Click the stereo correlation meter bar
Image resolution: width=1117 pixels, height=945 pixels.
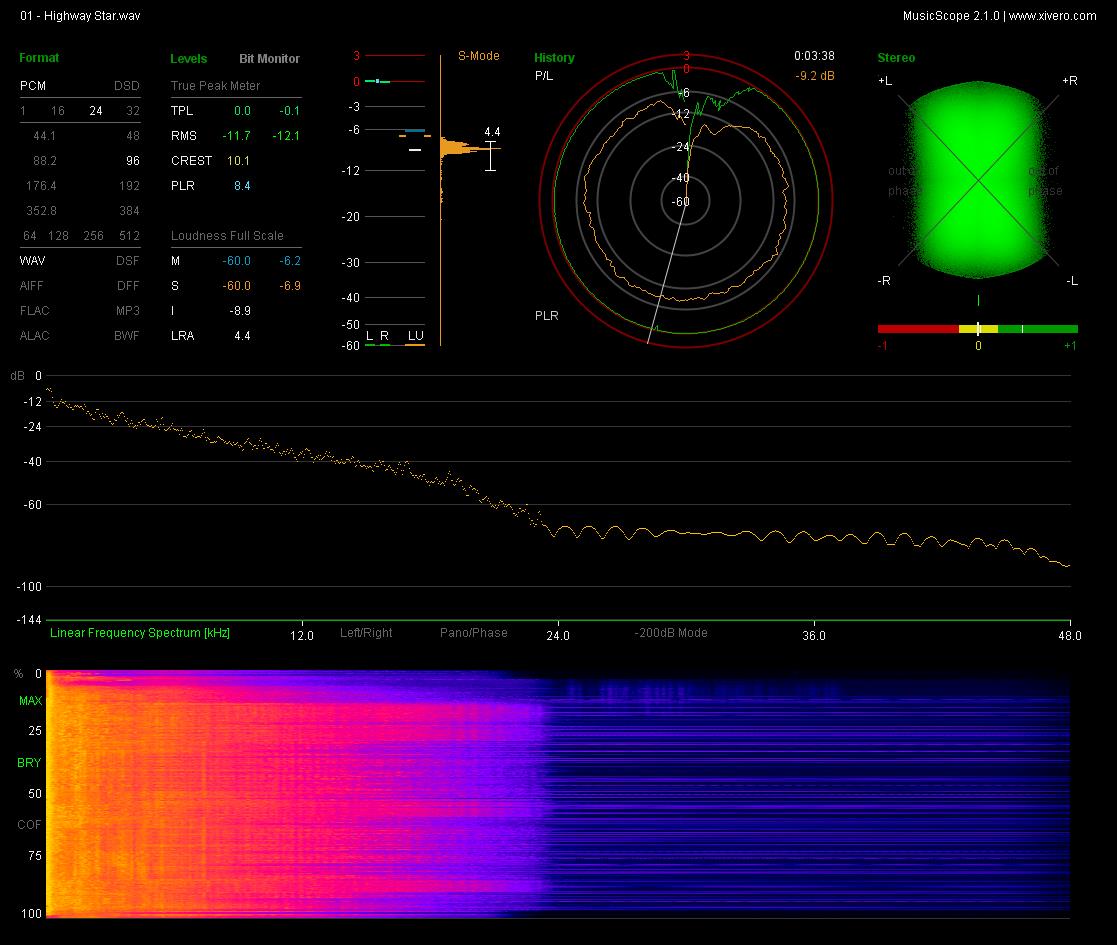[x=977, y=329]
